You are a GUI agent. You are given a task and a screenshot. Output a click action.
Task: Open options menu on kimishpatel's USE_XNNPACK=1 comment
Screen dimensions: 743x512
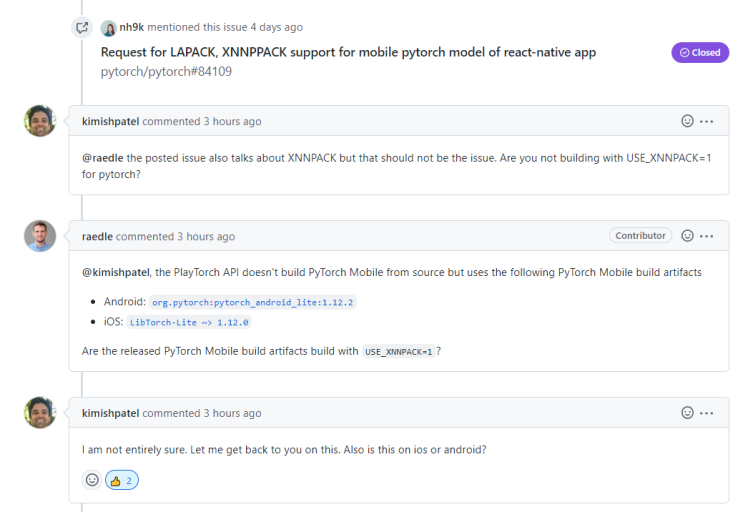coord(707,121)
